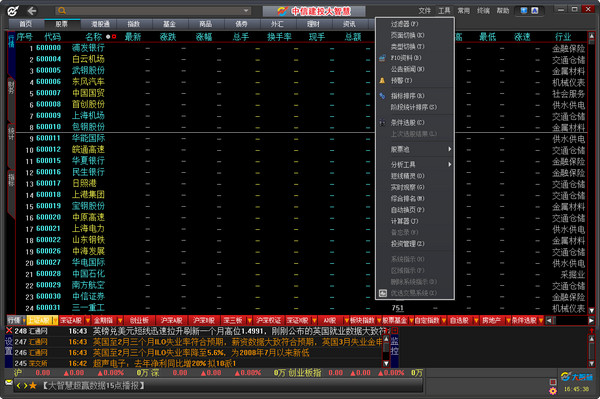The image size is (600, 399).
Task: Expand the 分析工具 submenu
Action: click(415, 164)
